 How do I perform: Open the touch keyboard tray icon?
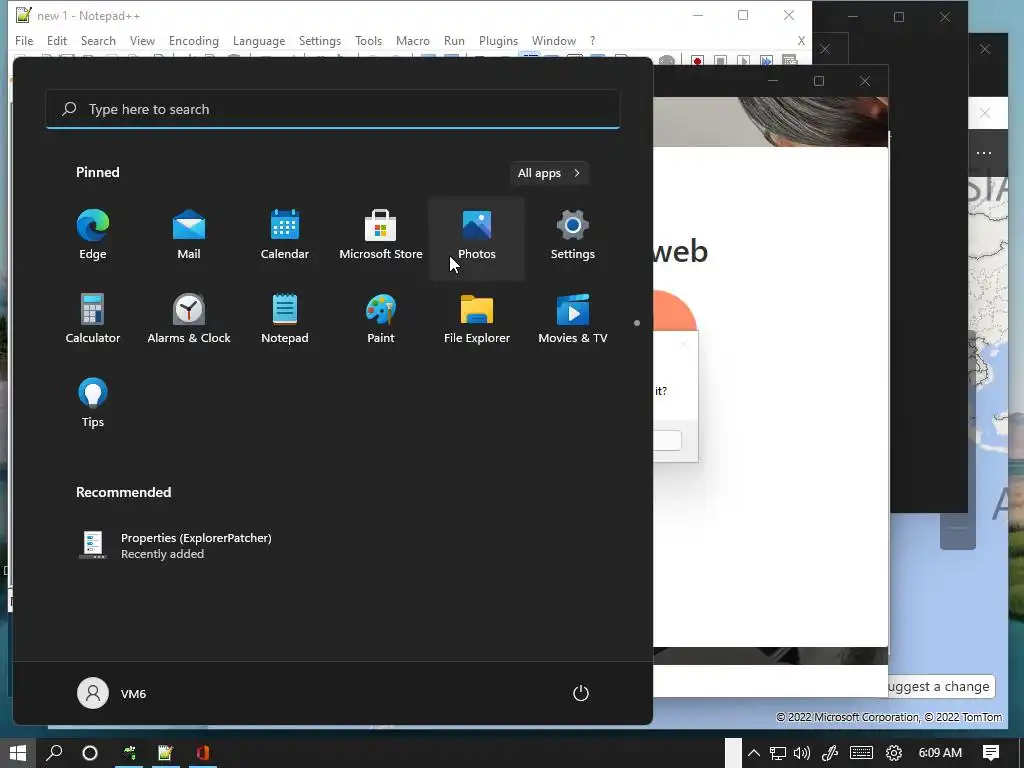coord(861,753)
